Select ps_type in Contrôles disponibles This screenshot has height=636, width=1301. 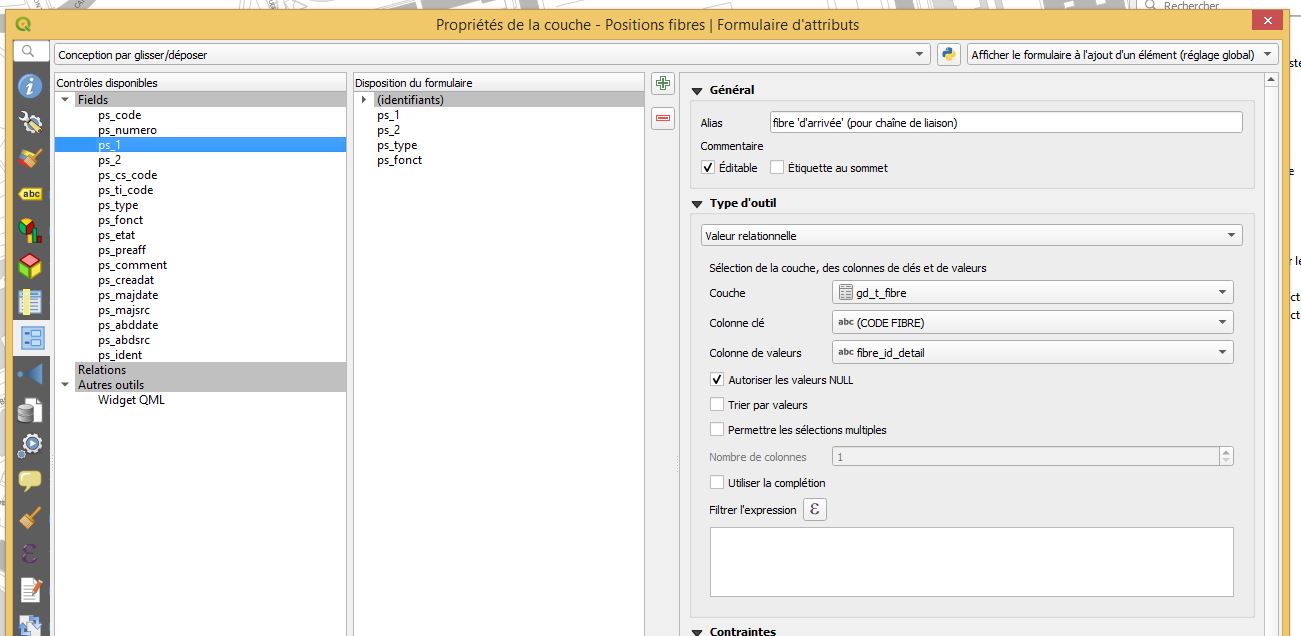[119, 204]
